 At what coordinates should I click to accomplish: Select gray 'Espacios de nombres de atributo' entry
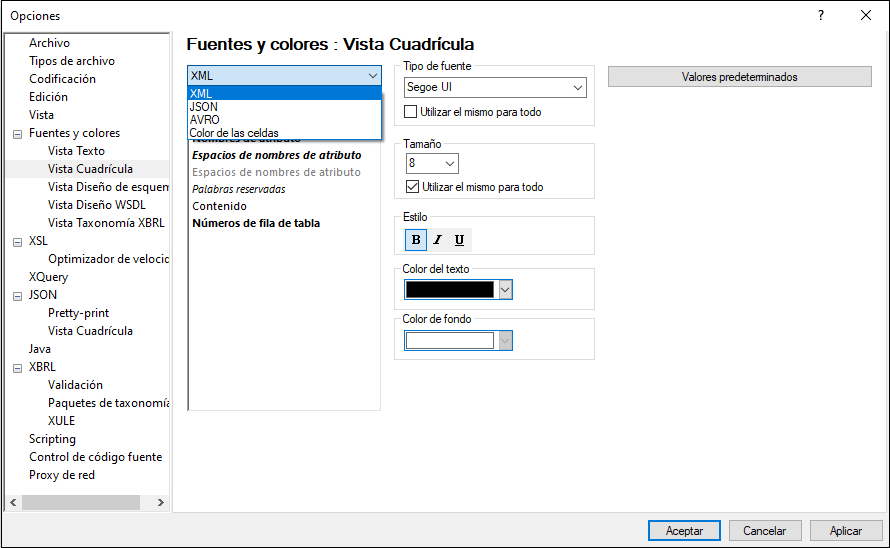click(276, 172)
